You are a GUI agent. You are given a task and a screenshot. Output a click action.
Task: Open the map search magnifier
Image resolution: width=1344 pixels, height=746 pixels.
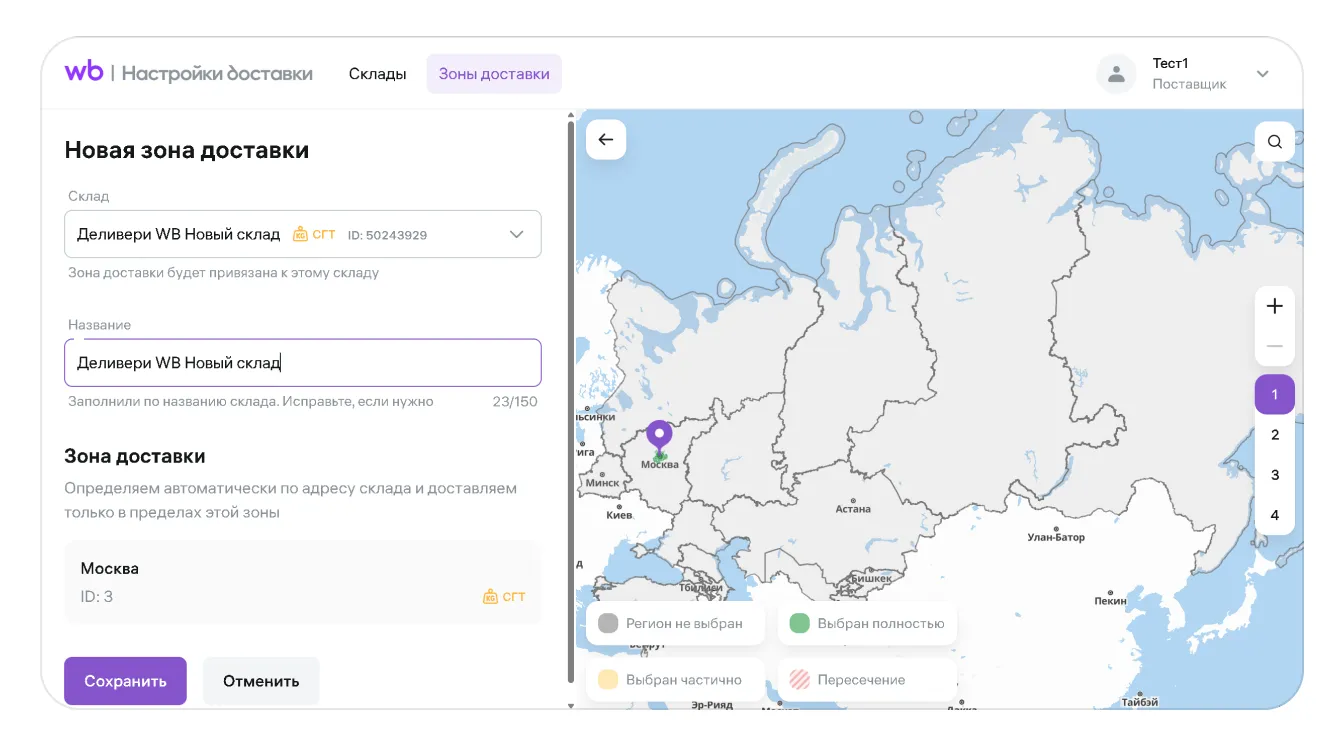tap(1274, 142)
